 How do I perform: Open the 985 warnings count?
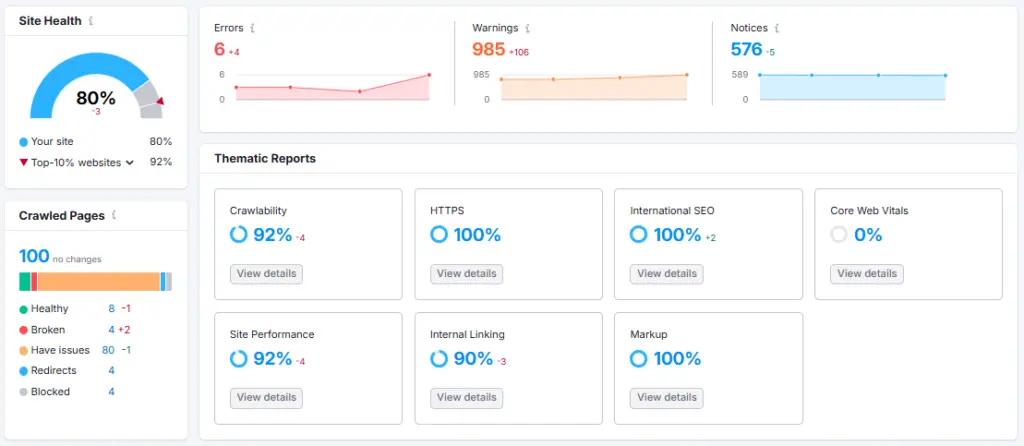pyautogui.click(x=488, y=49)
